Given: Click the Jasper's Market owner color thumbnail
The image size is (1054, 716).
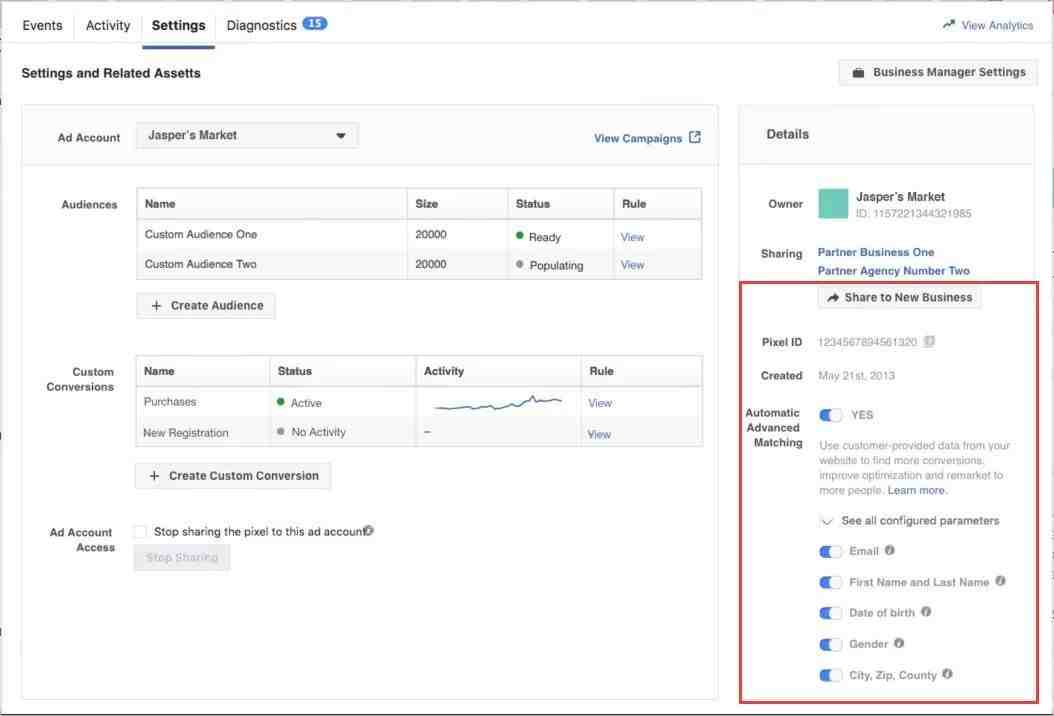Looking at the screenshot, I should click(x=833, y=204).
